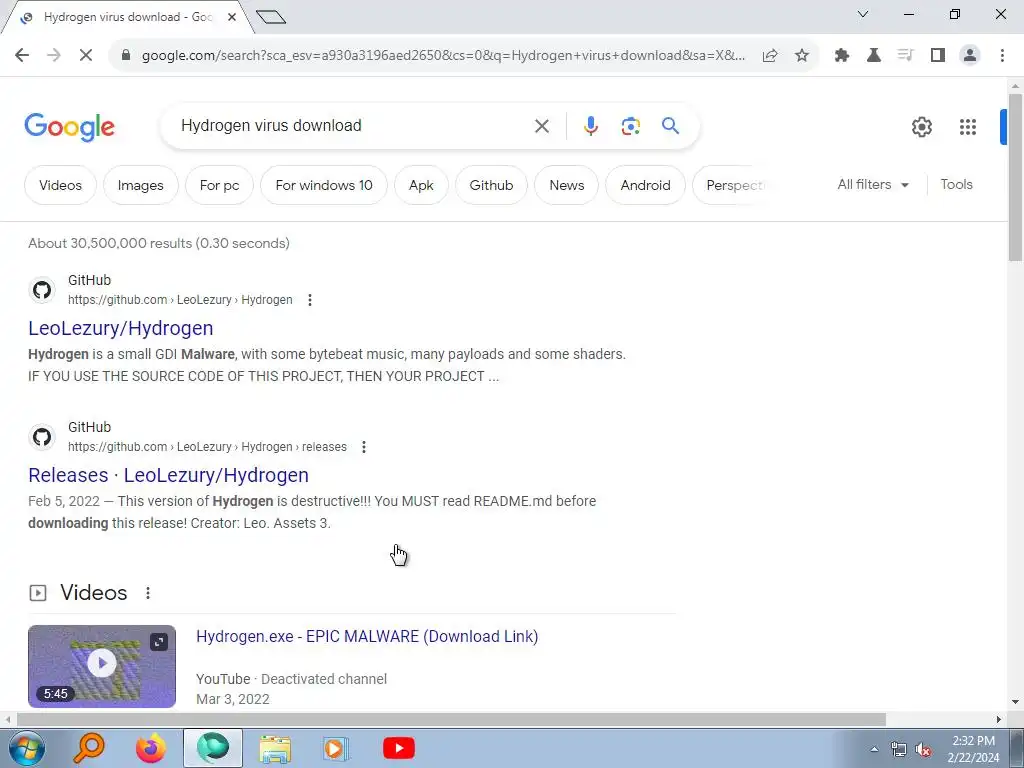The height and width of the screenshot is (768, 1024).
Task: Open more options for first GitHub result
Action: click(310, 300)
